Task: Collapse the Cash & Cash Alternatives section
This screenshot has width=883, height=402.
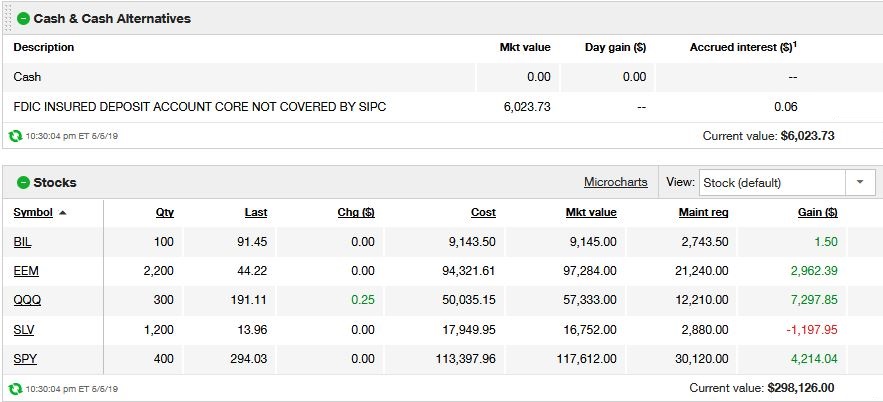Action: point(23,18)
